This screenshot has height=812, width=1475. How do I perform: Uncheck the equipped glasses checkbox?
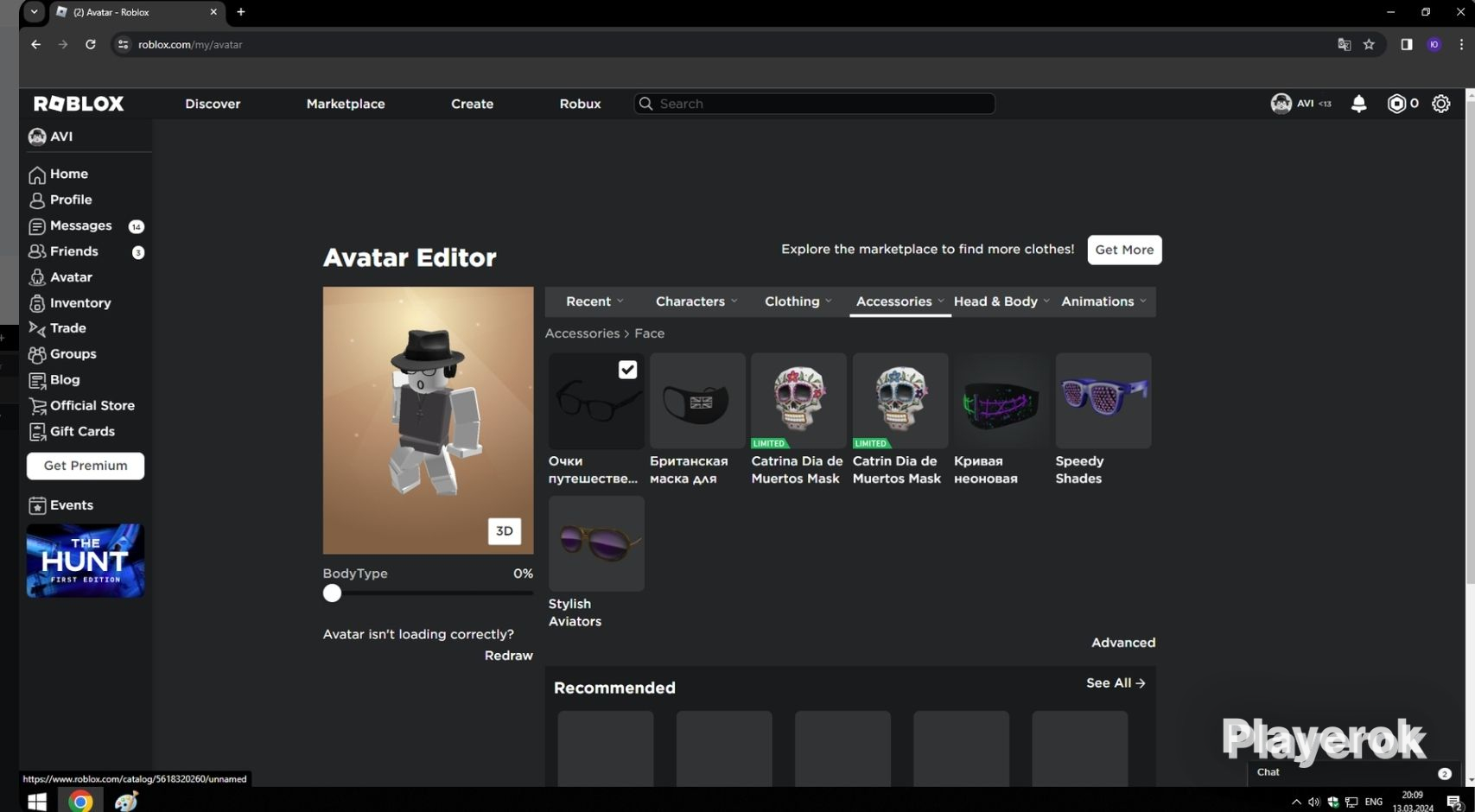(x=627, y=370)
